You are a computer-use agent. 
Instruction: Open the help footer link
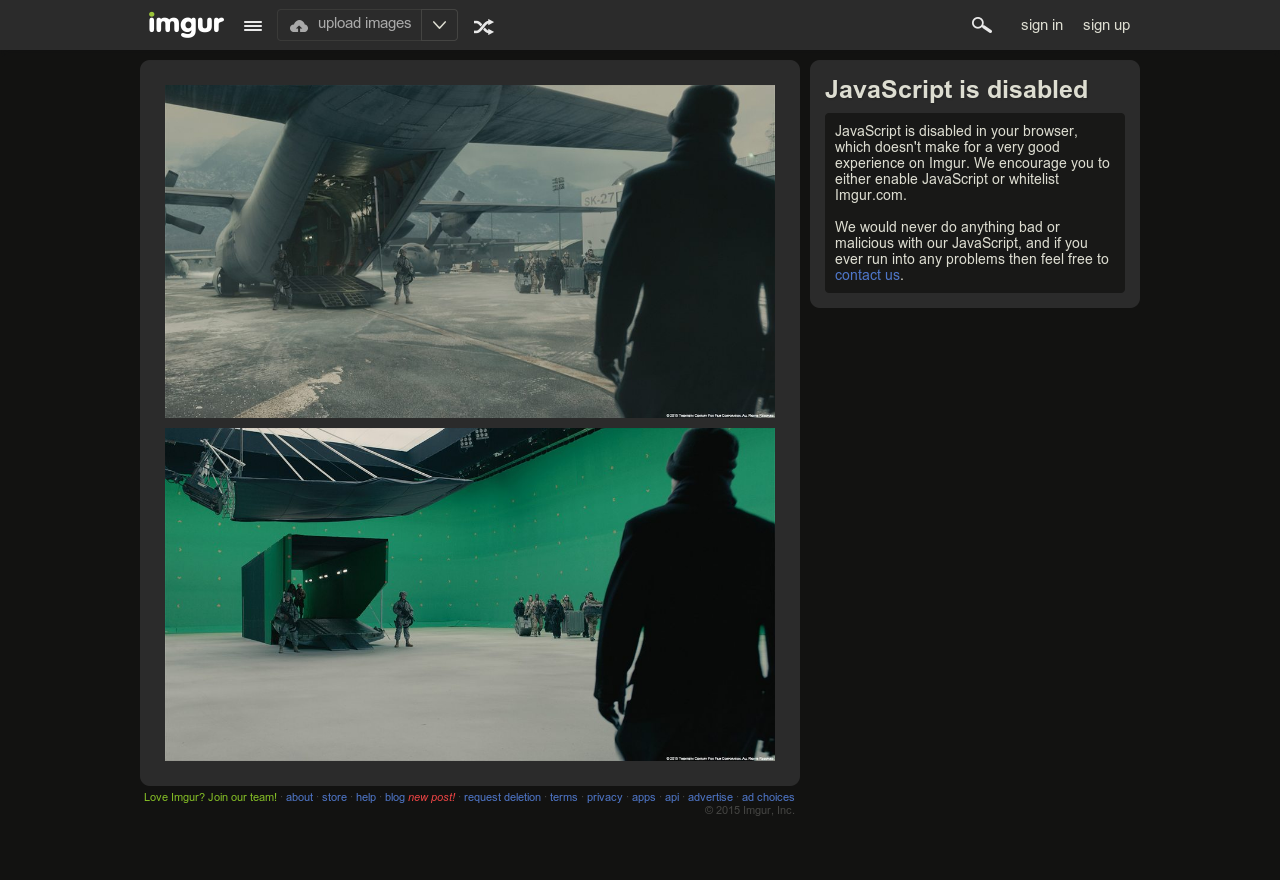[366, 797]
